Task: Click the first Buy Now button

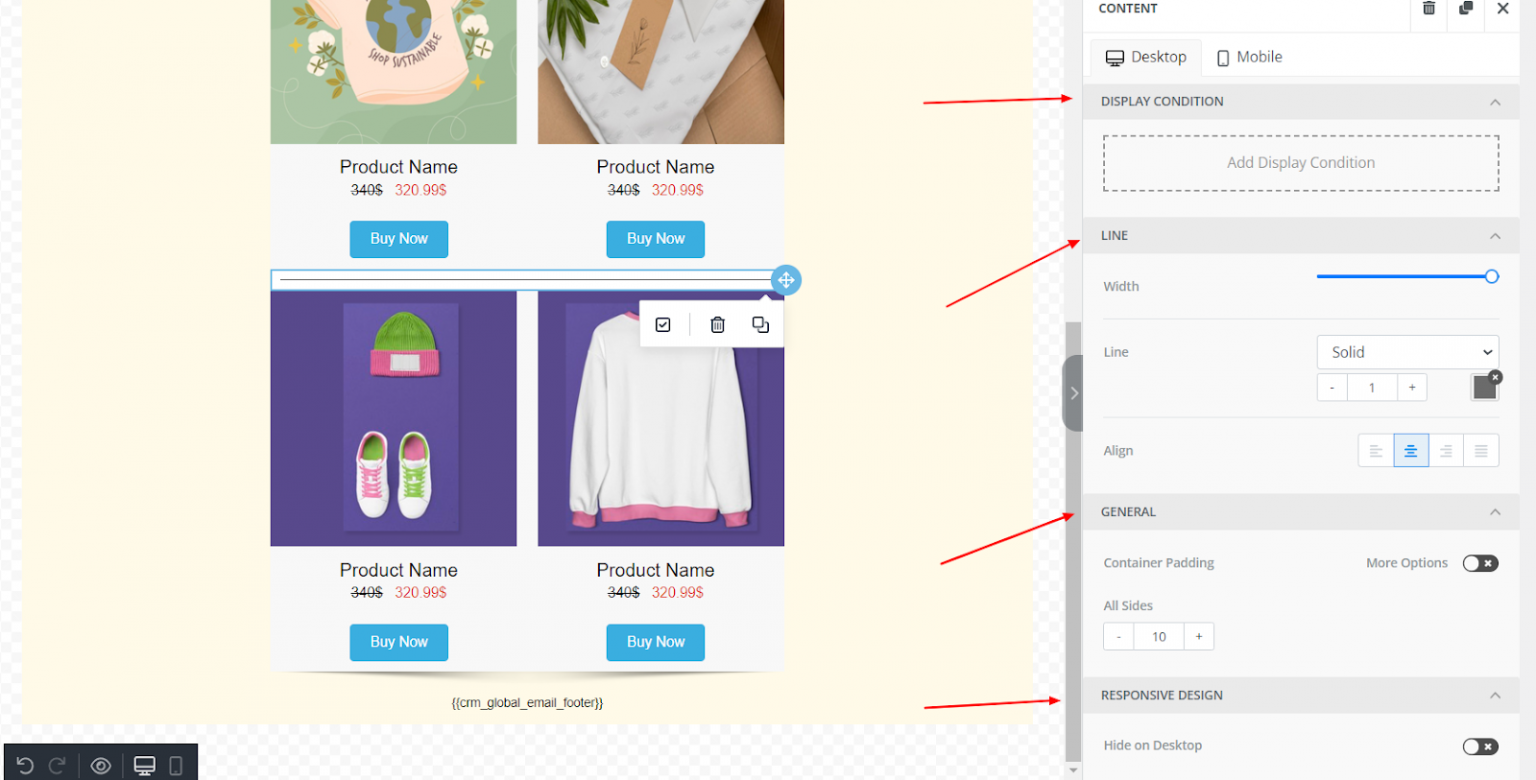Action: pos(398,239)
